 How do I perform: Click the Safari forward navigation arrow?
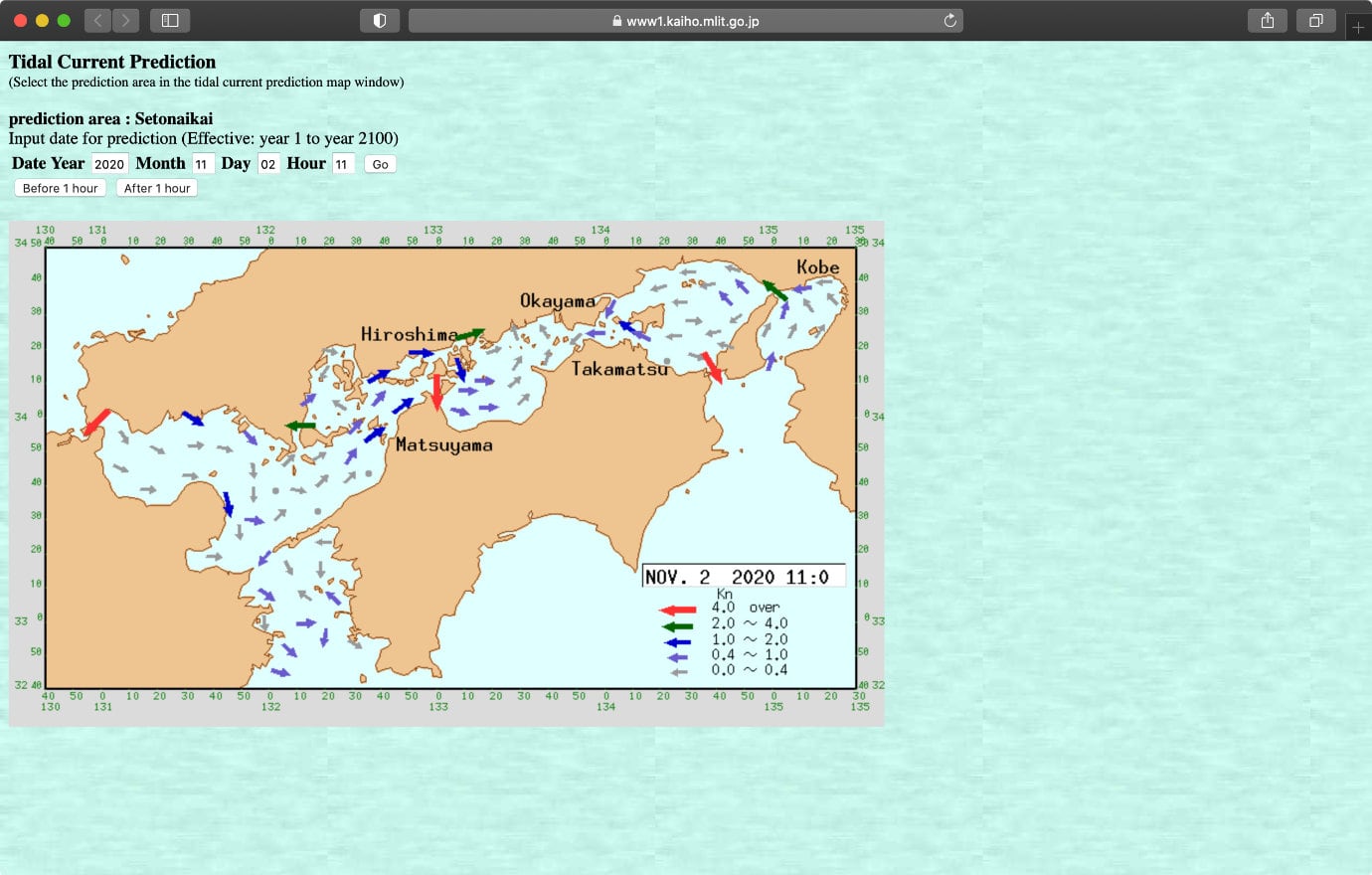(x=125, y=20)
